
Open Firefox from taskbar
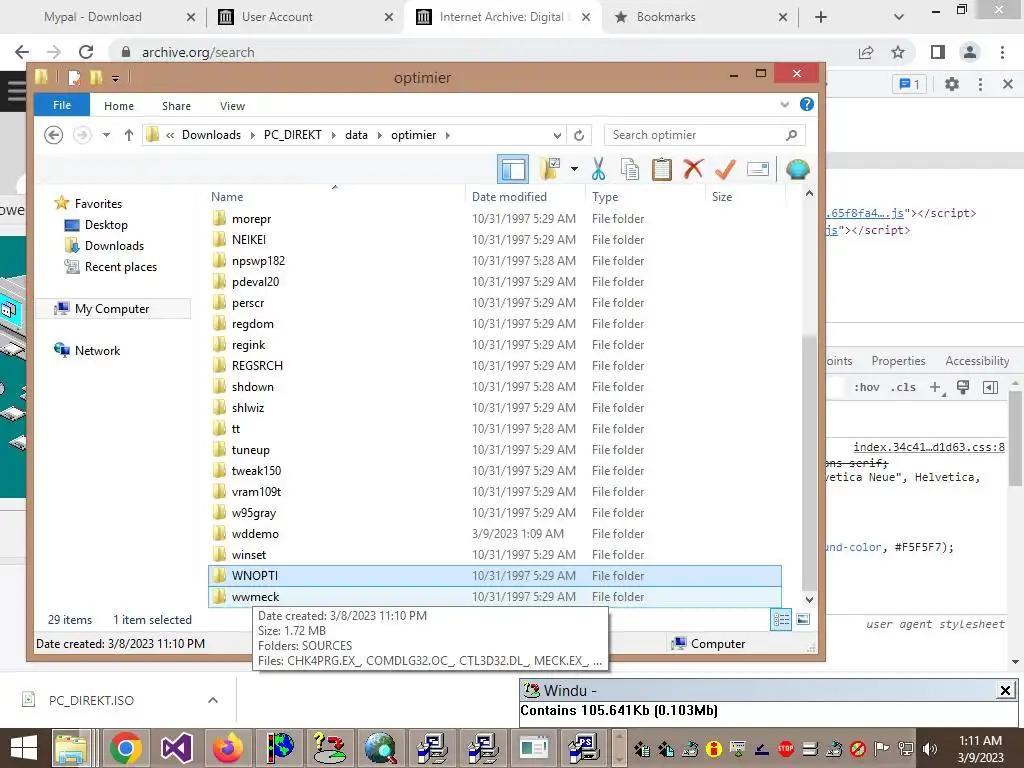click(x=227, y=748)
